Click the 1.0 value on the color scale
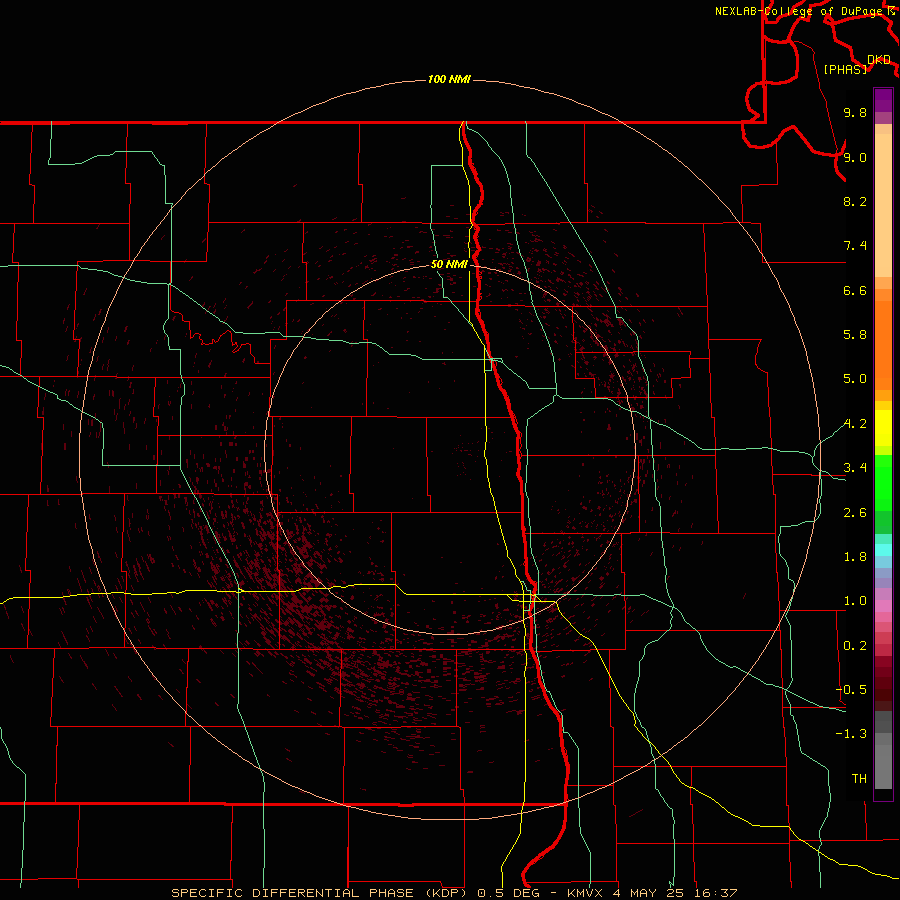The image size is (900, 900). pos(855,601)
